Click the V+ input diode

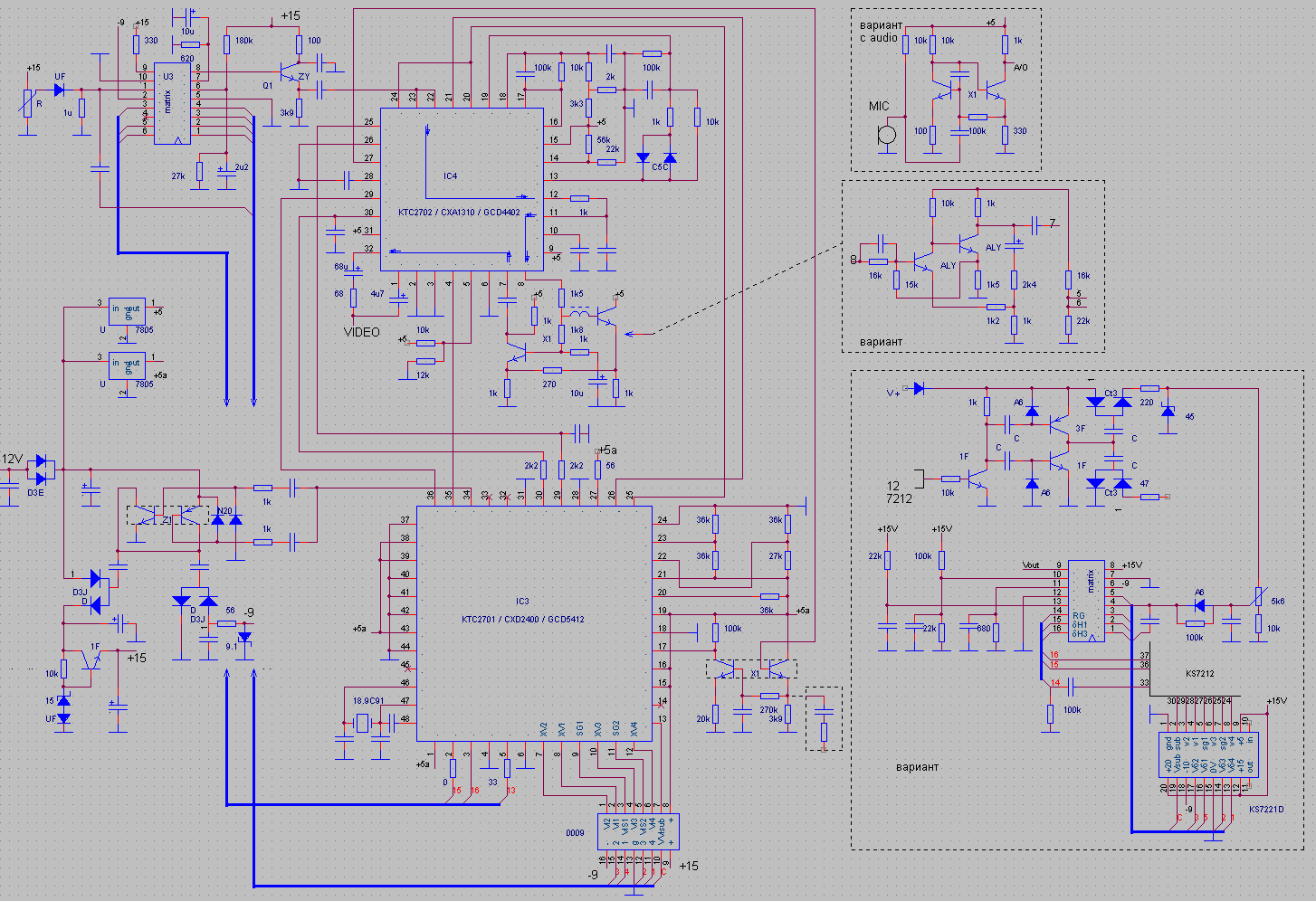click(919, 389)
